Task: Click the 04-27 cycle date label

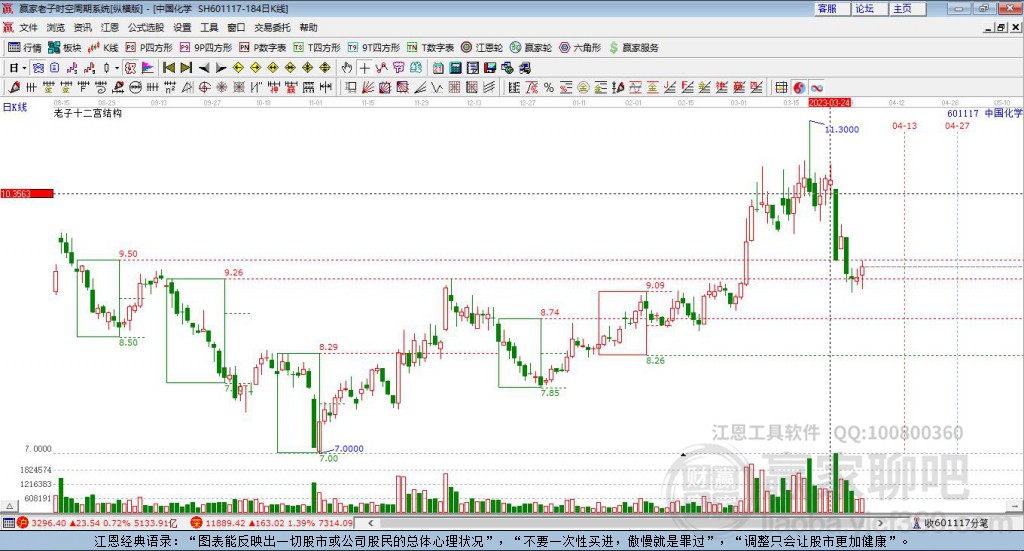Action: click(957, 126)
